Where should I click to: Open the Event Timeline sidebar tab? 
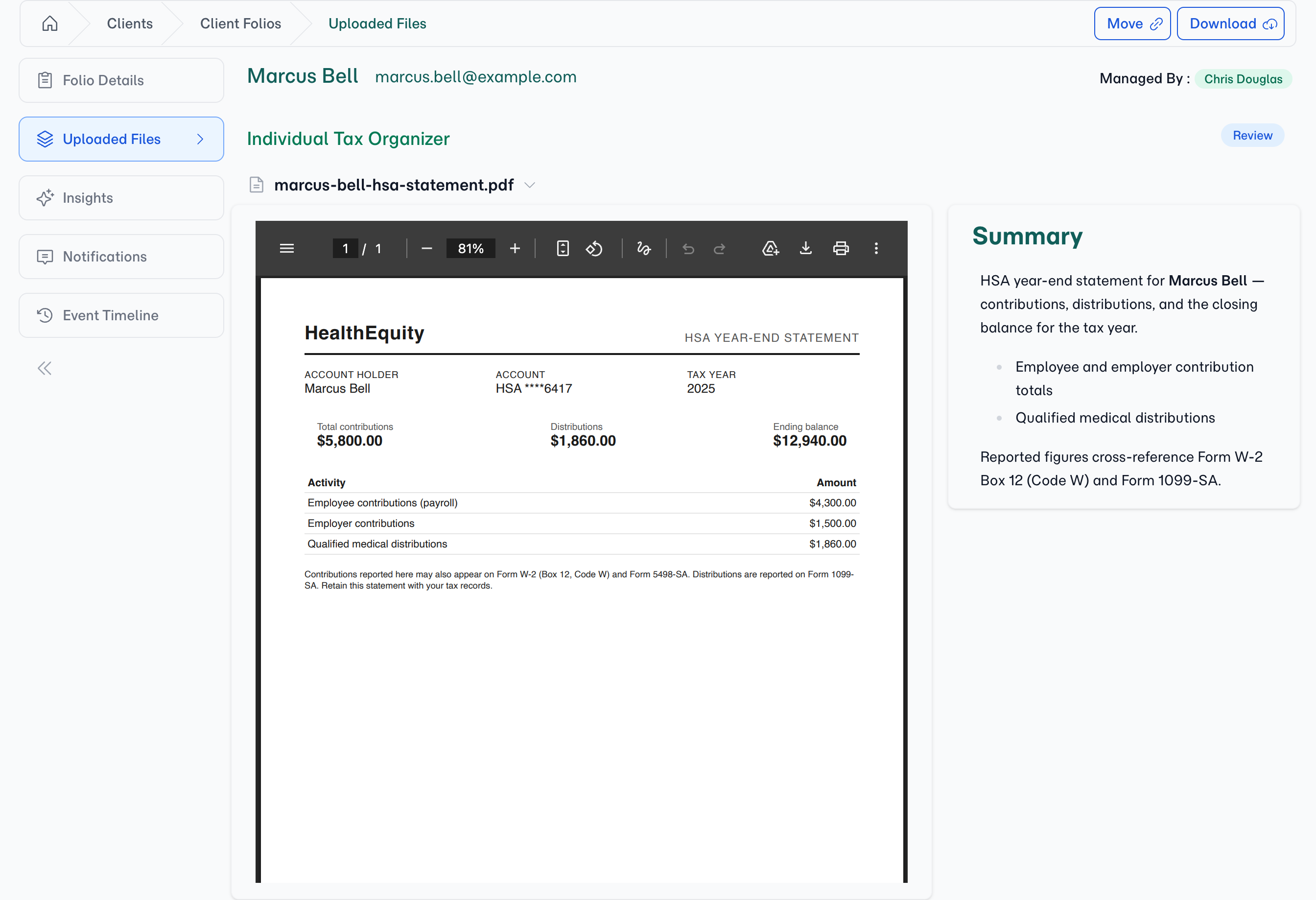click(121, 315)
